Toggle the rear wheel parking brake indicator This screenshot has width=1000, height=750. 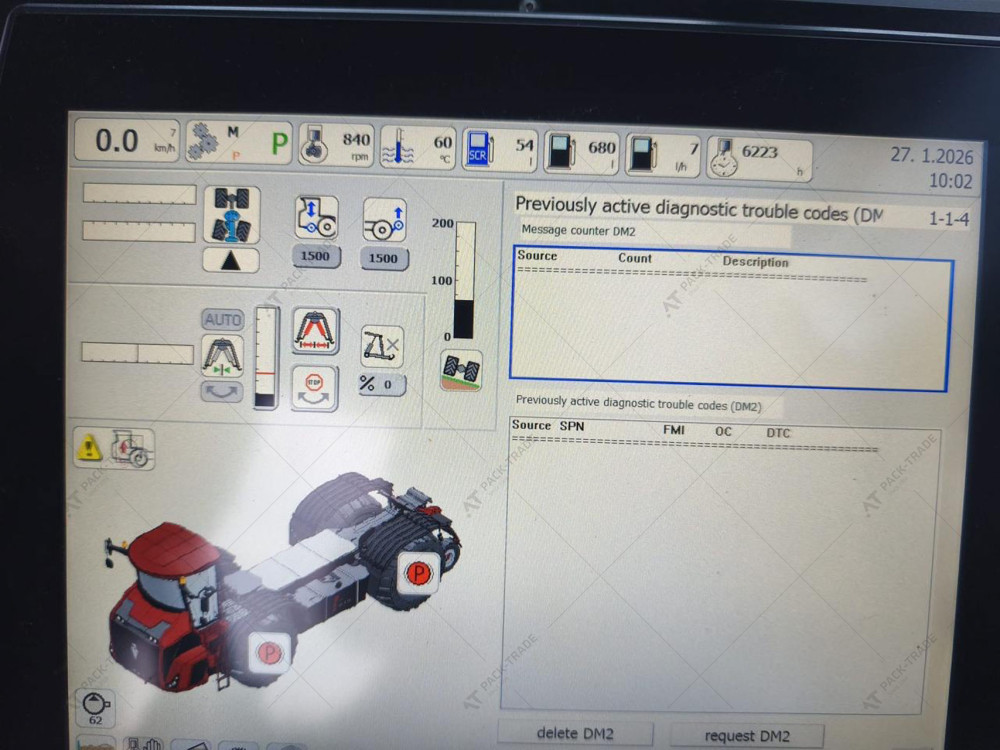[x=417, y=573]
